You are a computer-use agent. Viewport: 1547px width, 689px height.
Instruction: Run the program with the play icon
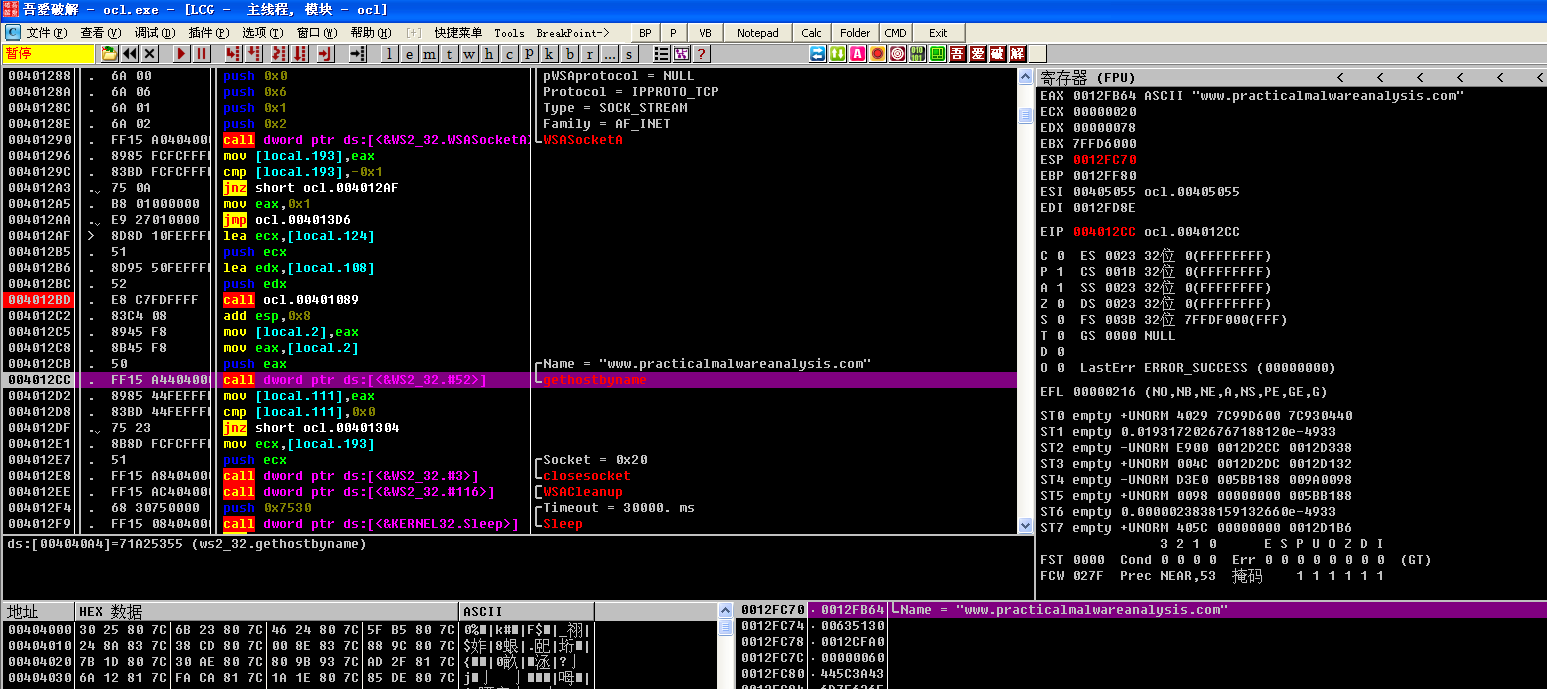click(x=182, y=54)
